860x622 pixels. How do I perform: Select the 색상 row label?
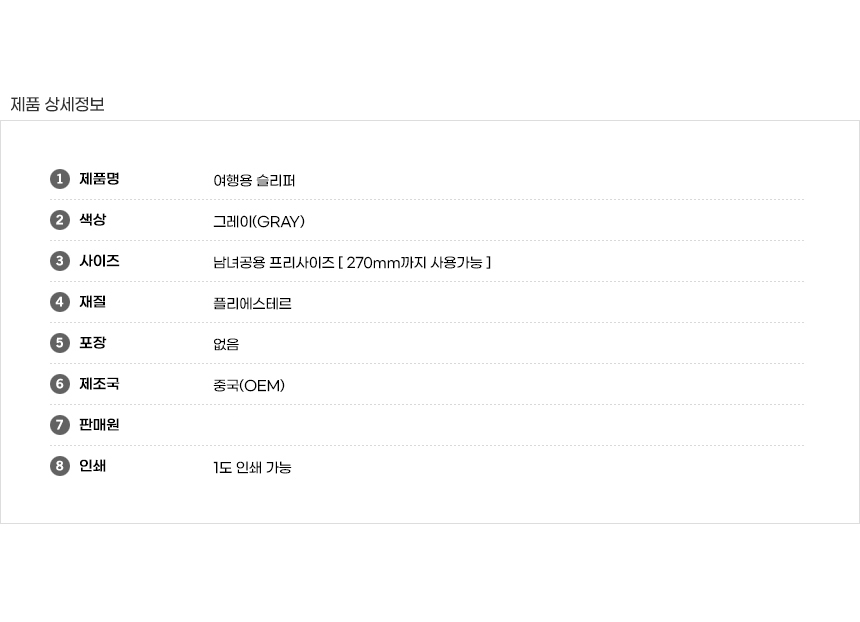coord(92,220)
